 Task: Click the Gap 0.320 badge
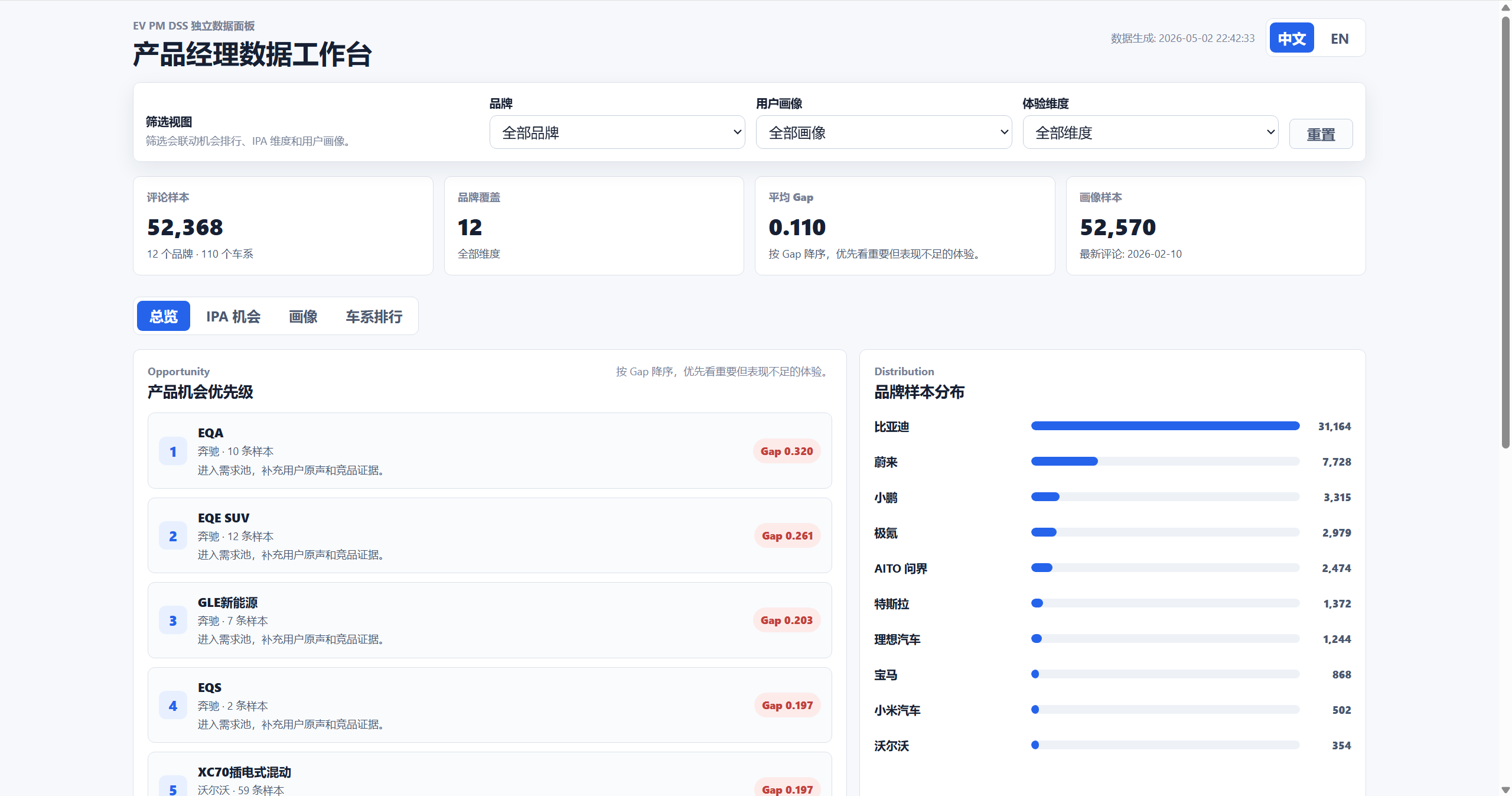coord(787,451)
